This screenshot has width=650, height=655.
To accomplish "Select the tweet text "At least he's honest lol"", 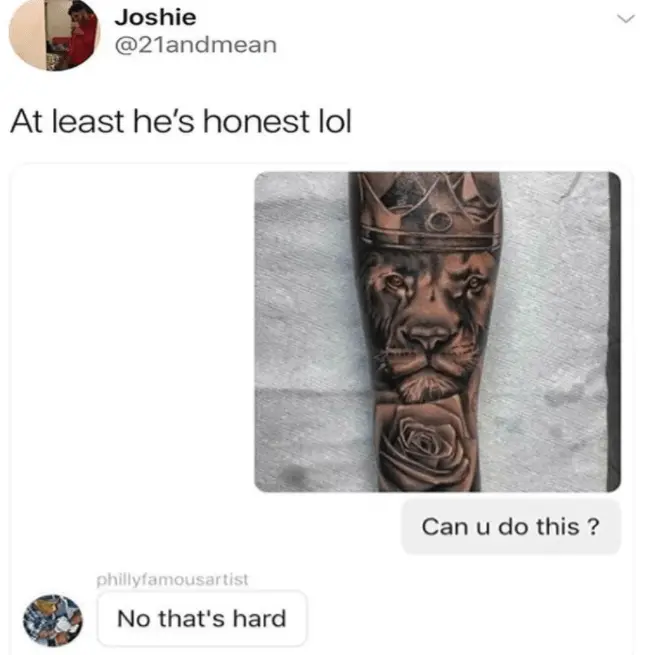I will click(x=181, y=122).
